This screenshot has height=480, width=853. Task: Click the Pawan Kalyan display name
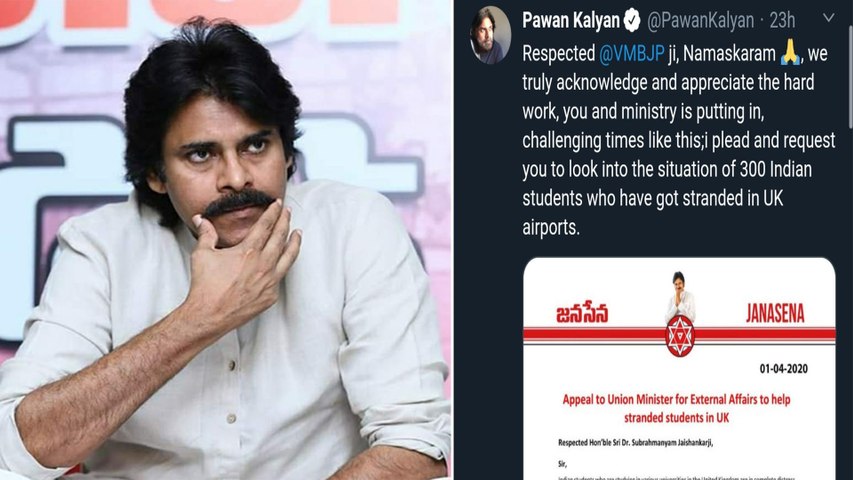(571, 21)
